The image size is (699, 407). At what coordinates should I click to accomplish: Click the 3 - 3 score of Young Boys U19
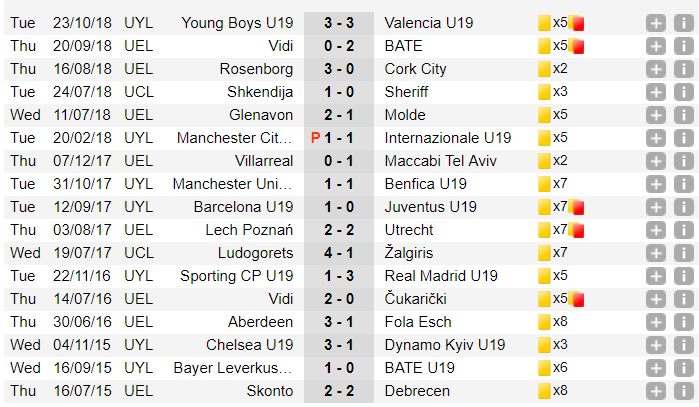(341, 22)
